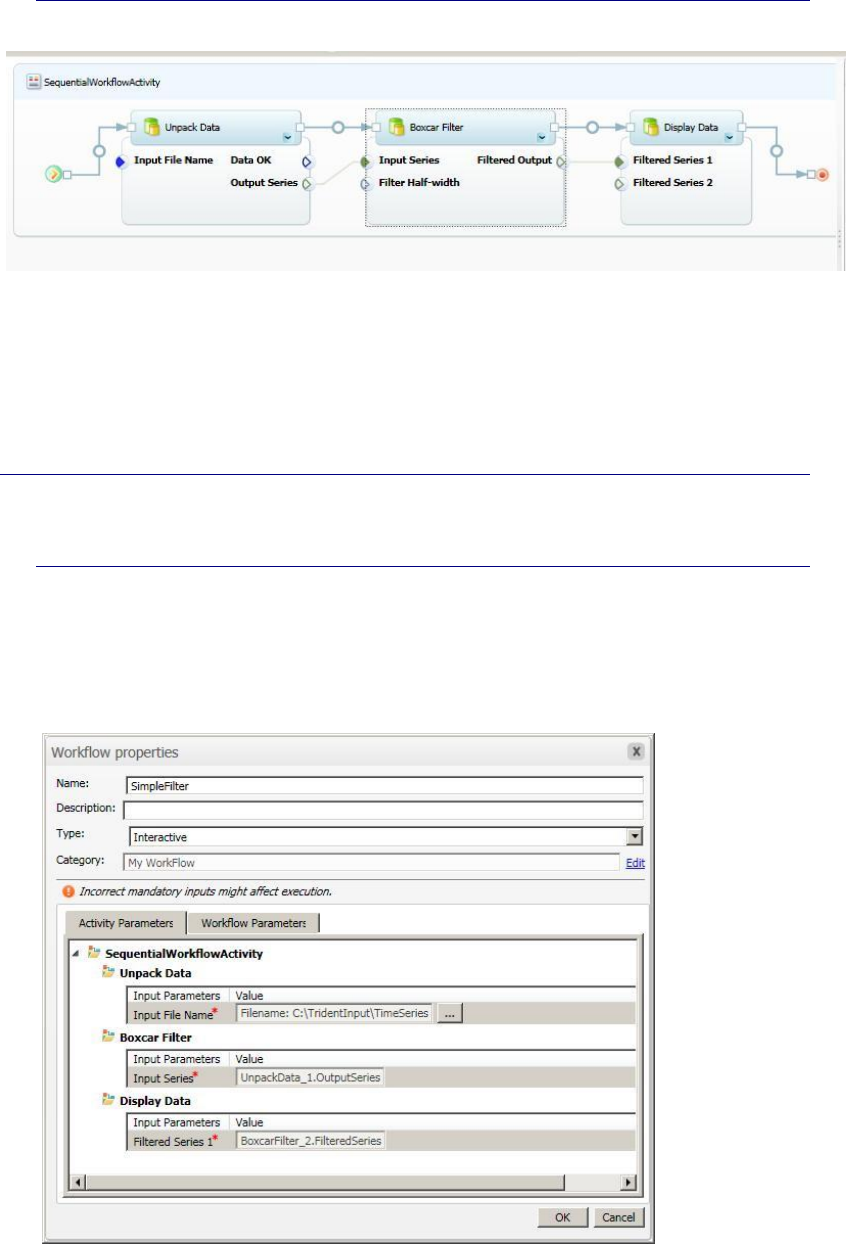
Task: Click the empty Description field
Action: point(383,810)
